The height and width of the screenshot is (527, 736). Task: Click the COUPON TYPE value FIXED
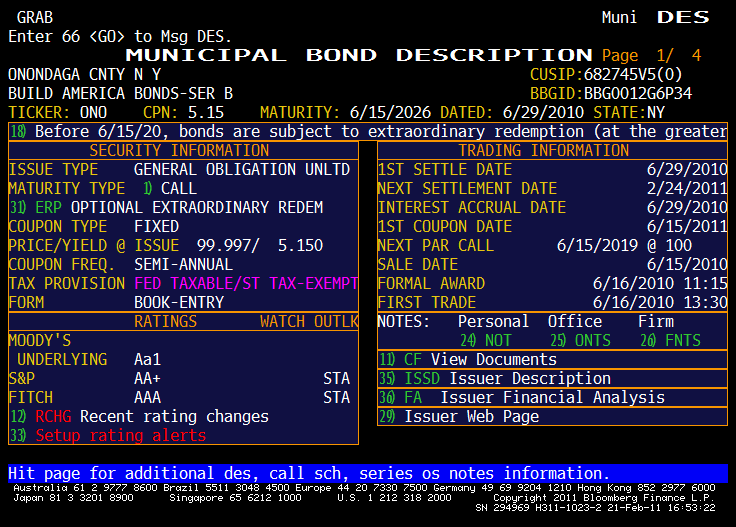pos(156,226)
